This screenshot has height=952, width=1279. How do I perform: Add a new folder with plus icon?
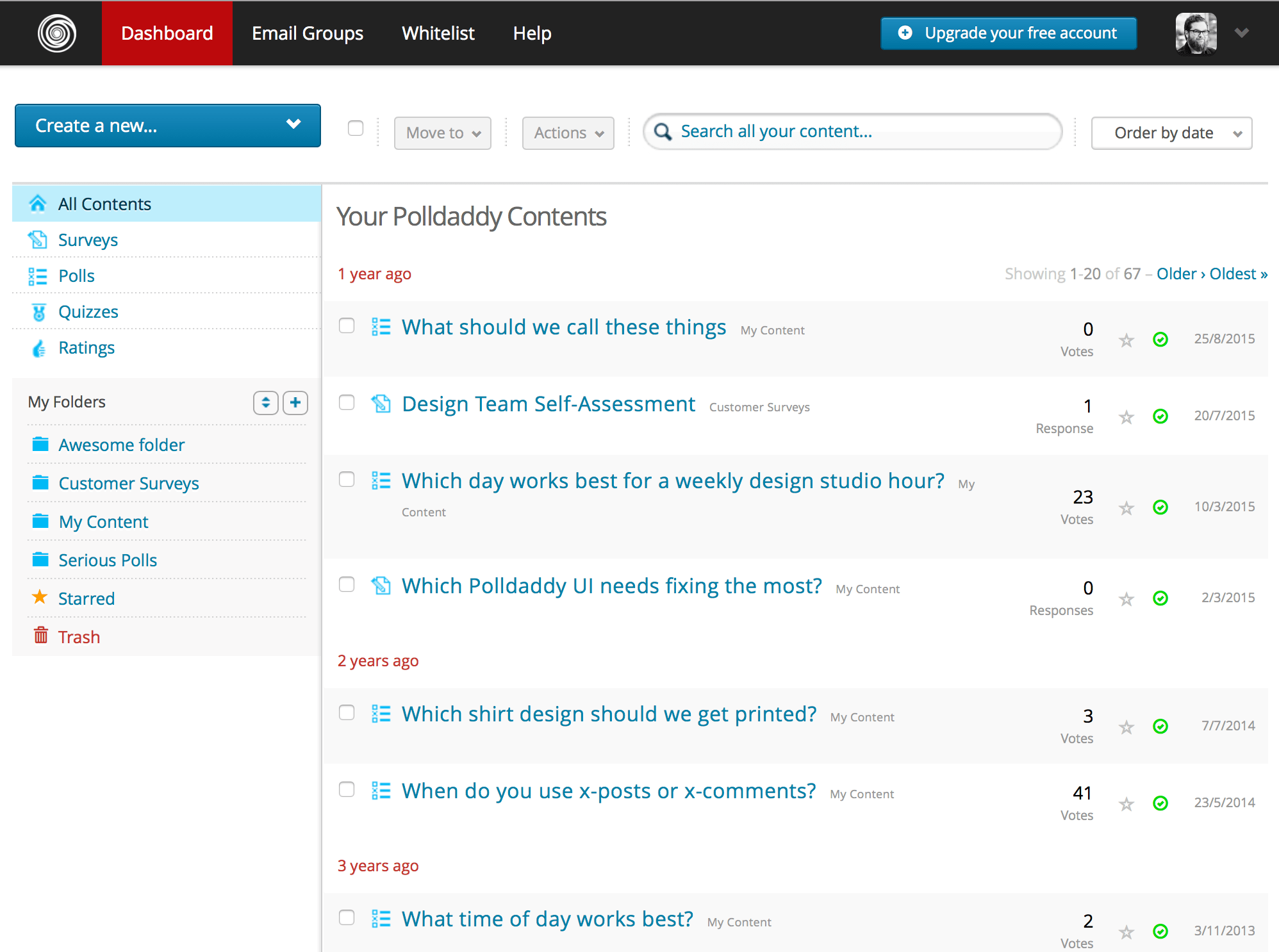[295, 402]
